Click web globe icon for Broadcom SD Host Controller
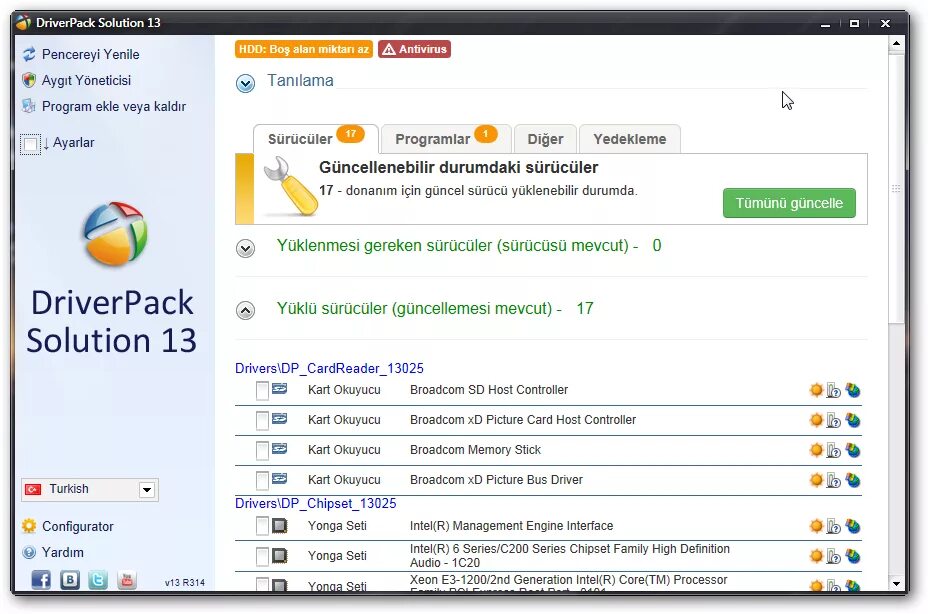This screenshot has width=928, height=614. [853, 390]
